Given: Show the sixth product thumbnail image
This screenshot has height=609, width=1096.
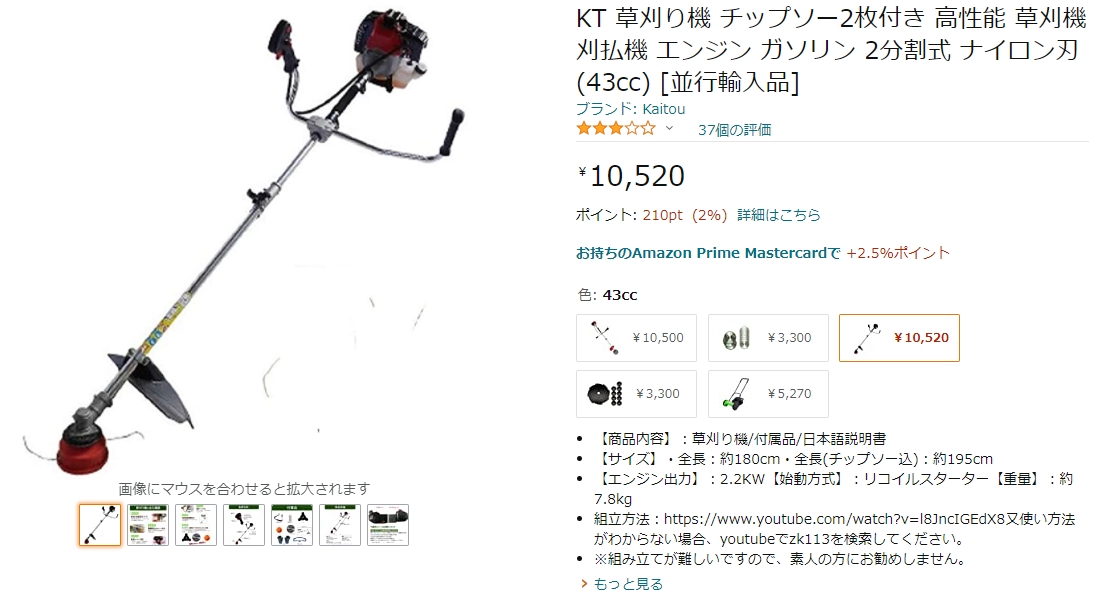Looking at the screenshot, I should pyautogui.click(x=340, y=524).
